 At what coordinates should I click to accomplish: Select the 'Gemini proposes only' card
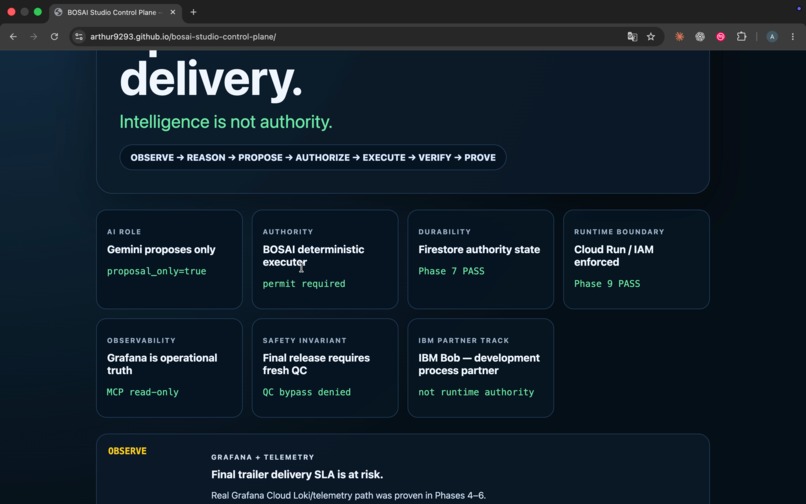tap(169, 259)
